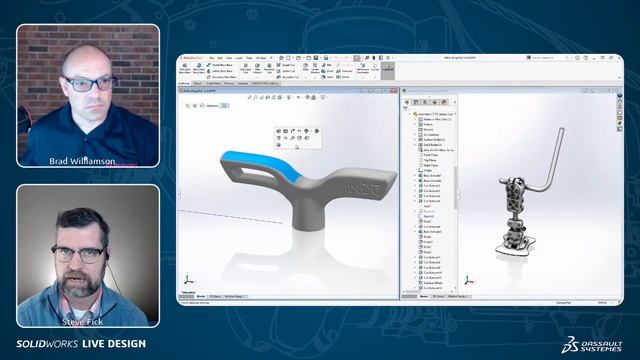Select the Intersect tool
This screenshot has width=640, height=360.
coord(344,71)
